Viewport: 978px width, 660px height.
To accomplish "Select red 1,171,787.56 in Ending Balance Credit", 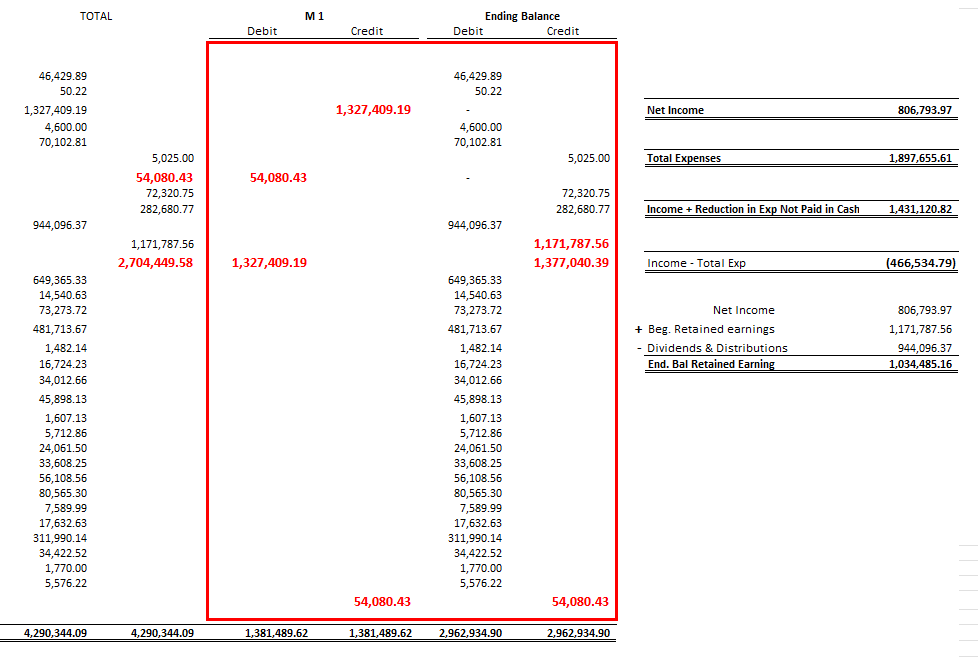I will [x=571, y=244].
